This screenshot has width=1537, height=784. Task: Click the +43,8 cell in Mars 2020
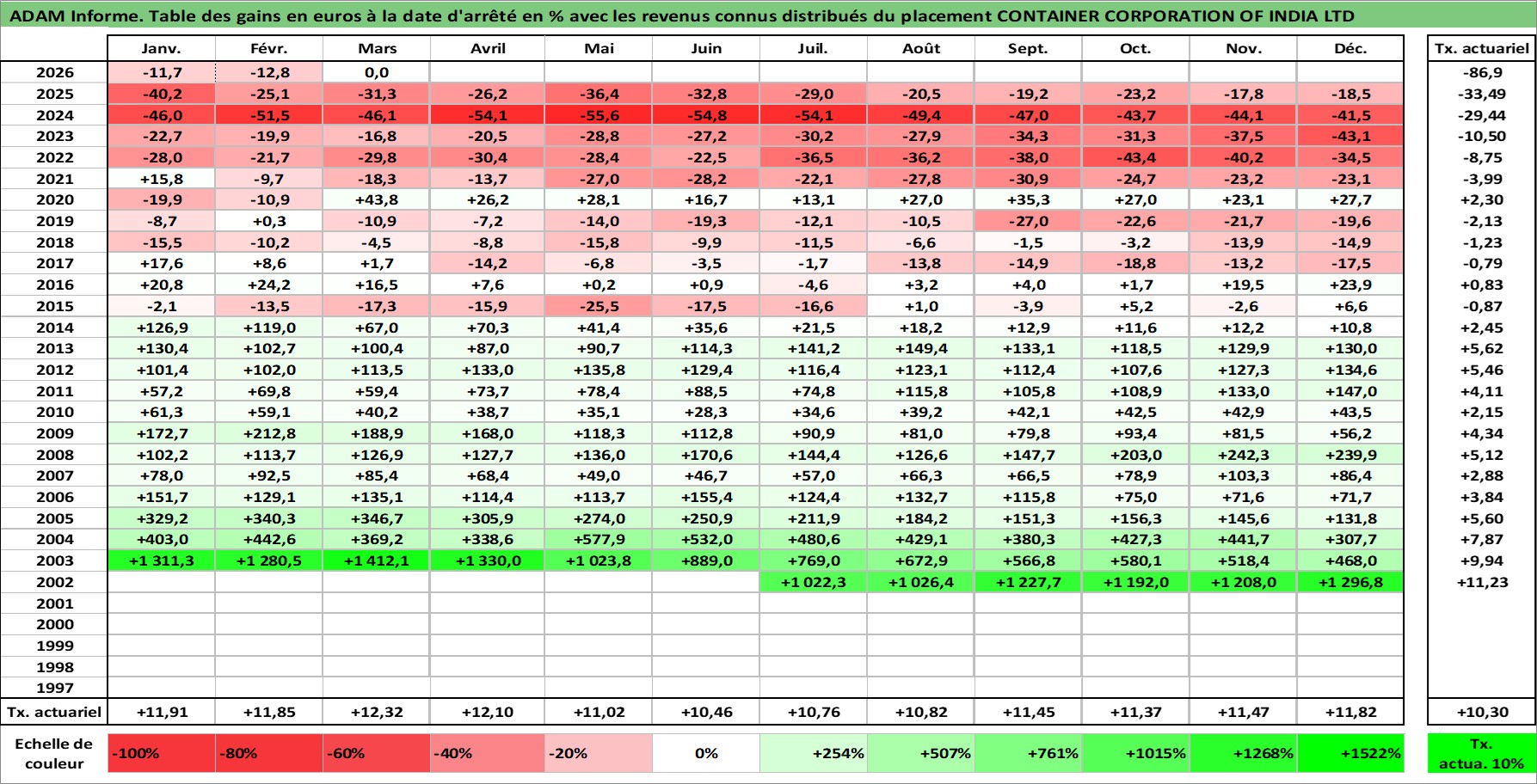376,199
